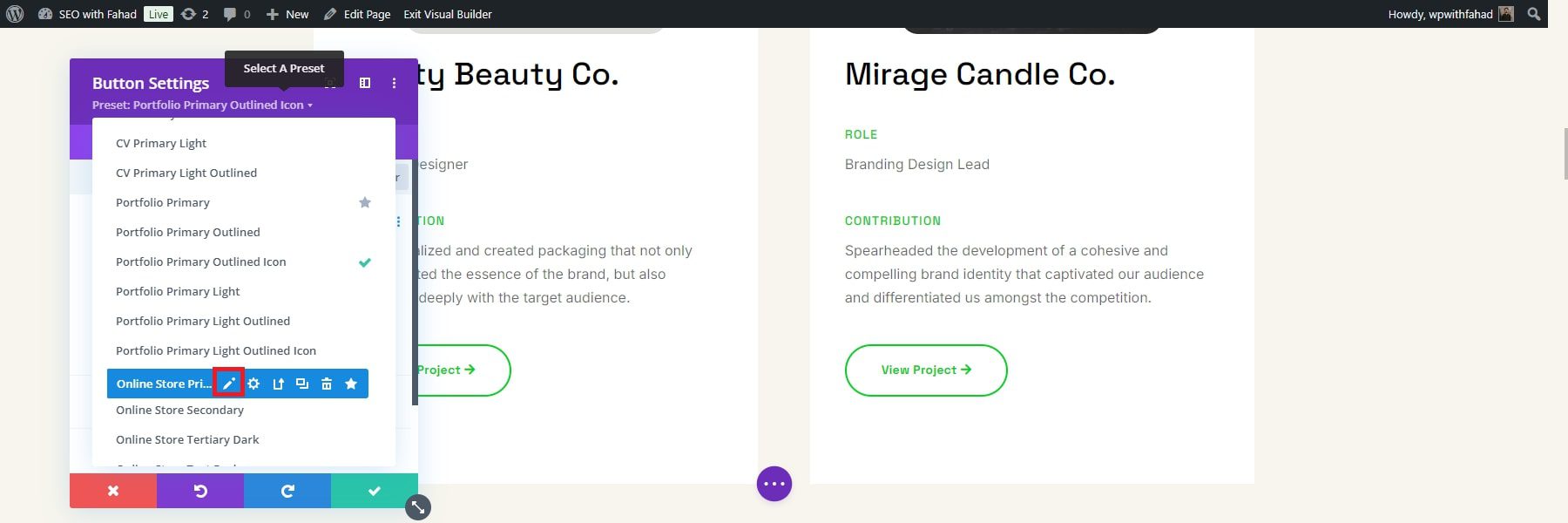Click Exit Visual Builder in admin bar
Viewport: 1568px width, 523px height.
[448, 14]
